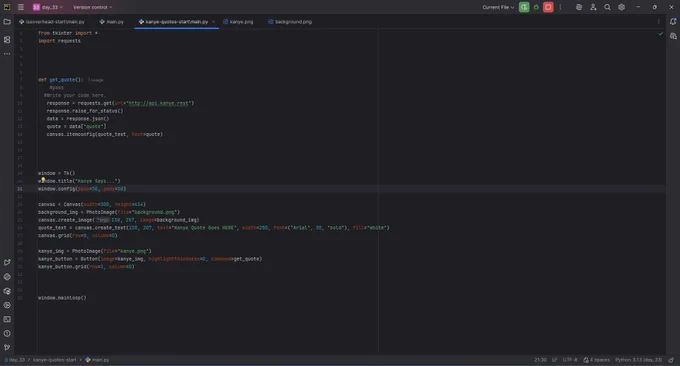Open the Problems tool window icon
Screen dimensions: 680x366
click(7, 333)
